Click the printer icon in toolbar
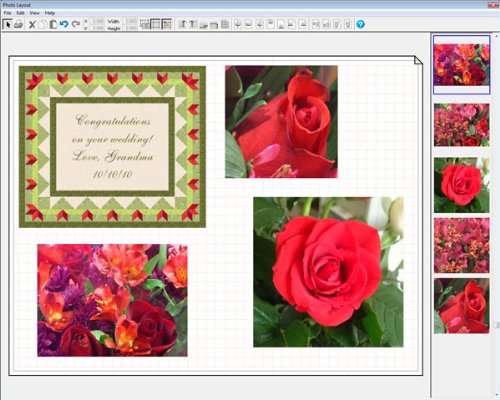500x400 pixels. pyautogui.click(x=19, y=24)
